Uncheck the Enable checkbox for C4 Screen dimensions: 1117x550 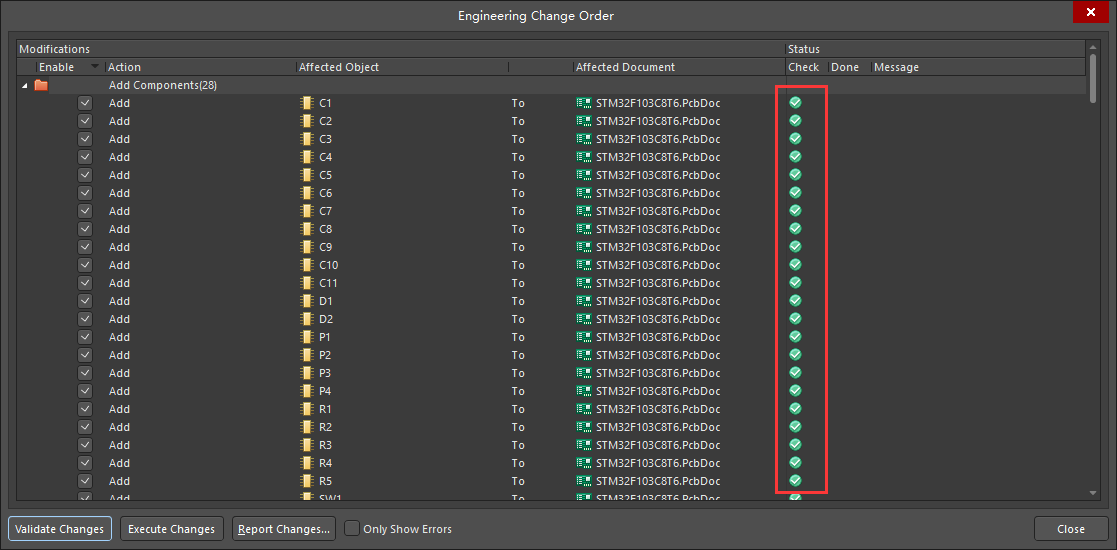[85, 157]
